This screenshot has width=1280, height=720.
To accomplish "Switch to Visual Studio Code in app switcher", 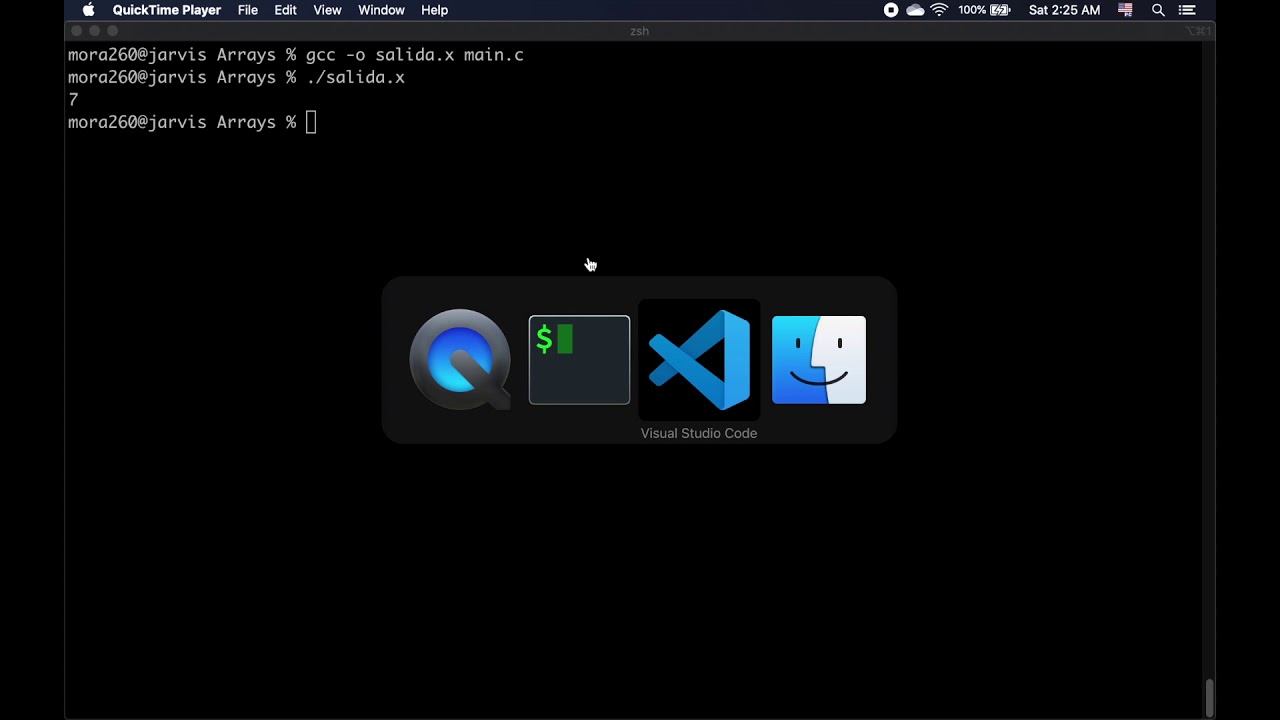I will click(699, 360).
